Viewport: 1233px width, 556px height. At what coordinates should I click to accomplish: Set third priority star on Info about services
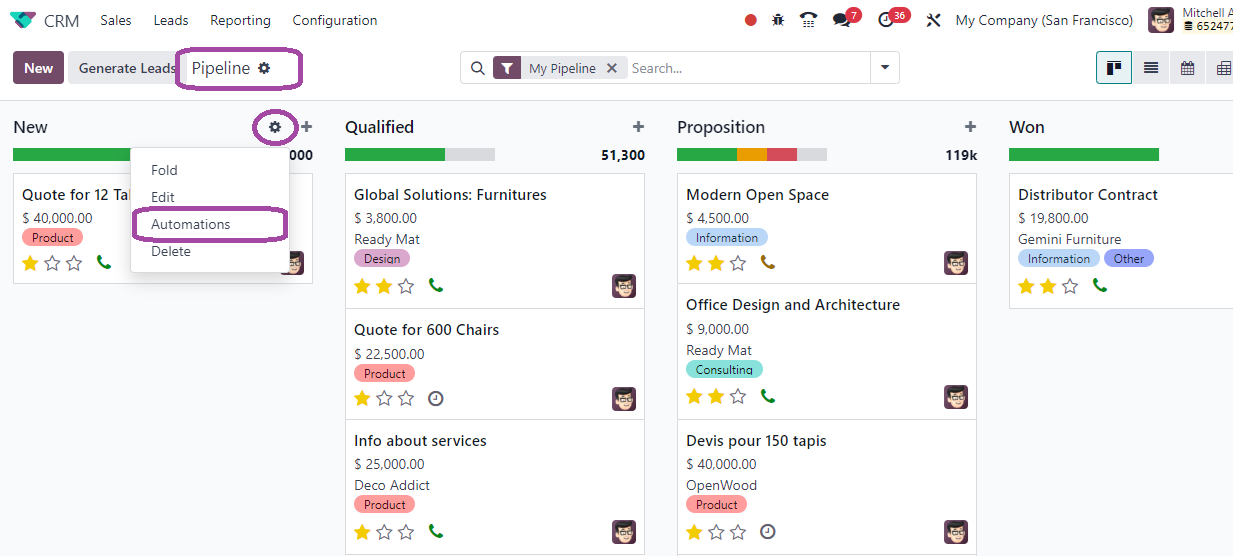coord(406,532)
